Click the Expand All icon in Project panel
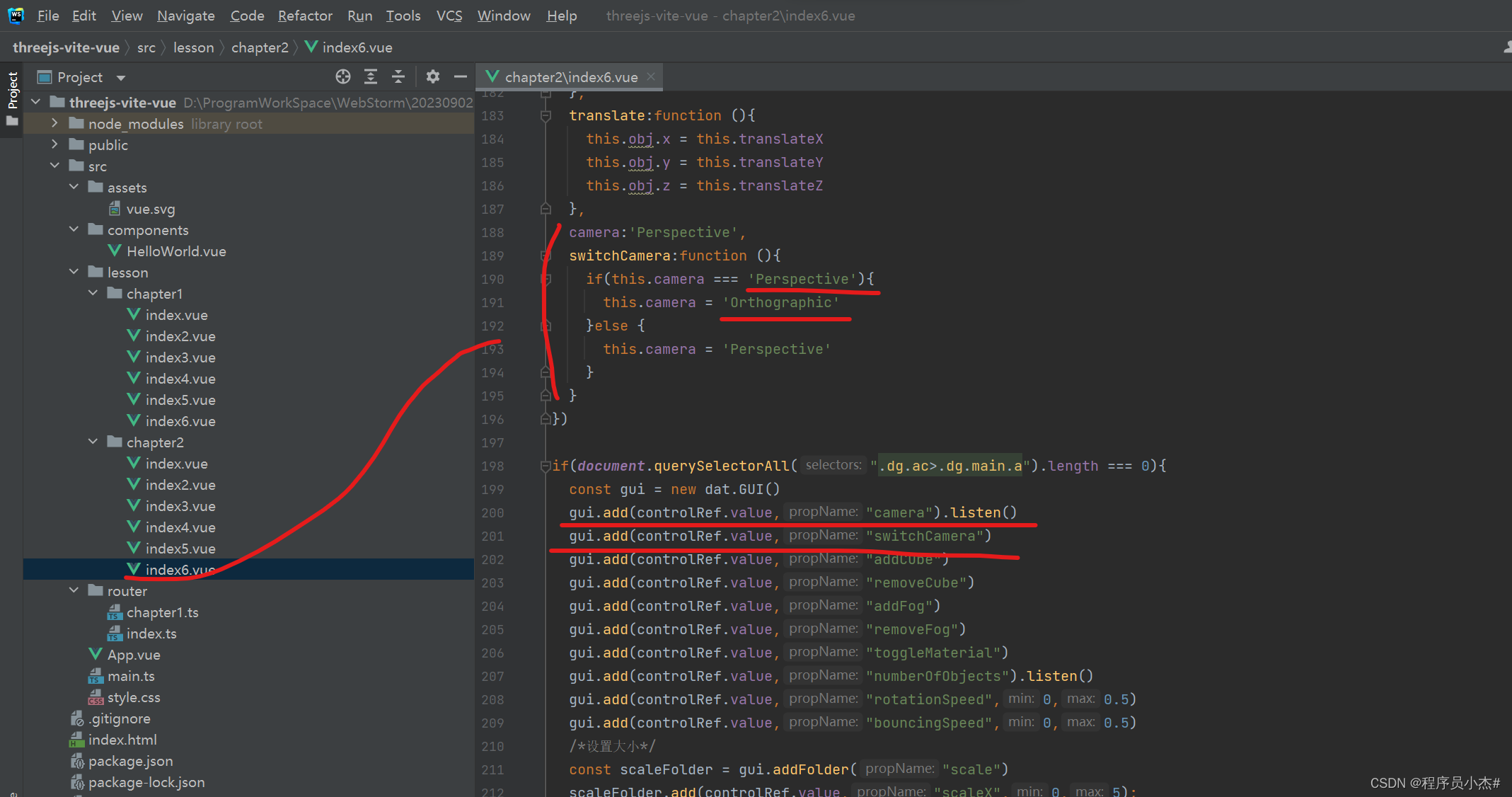1512x797 pixels. click(x=370, y=76)
